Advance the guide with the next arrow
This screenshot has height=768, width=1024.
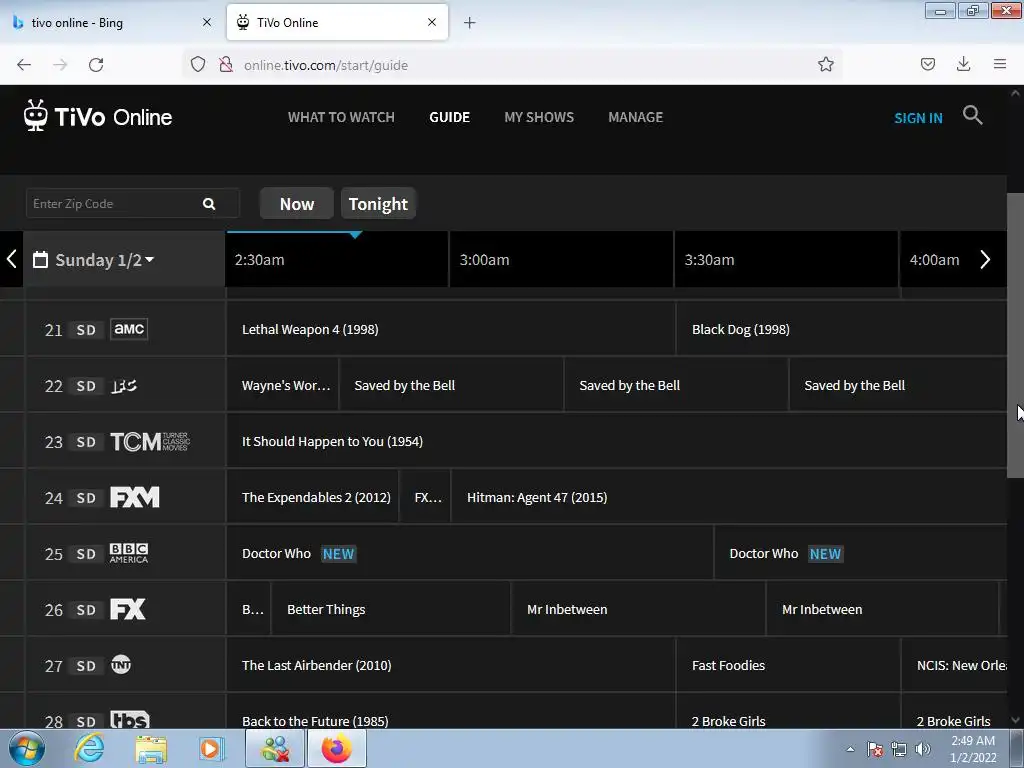click(985, 259)
